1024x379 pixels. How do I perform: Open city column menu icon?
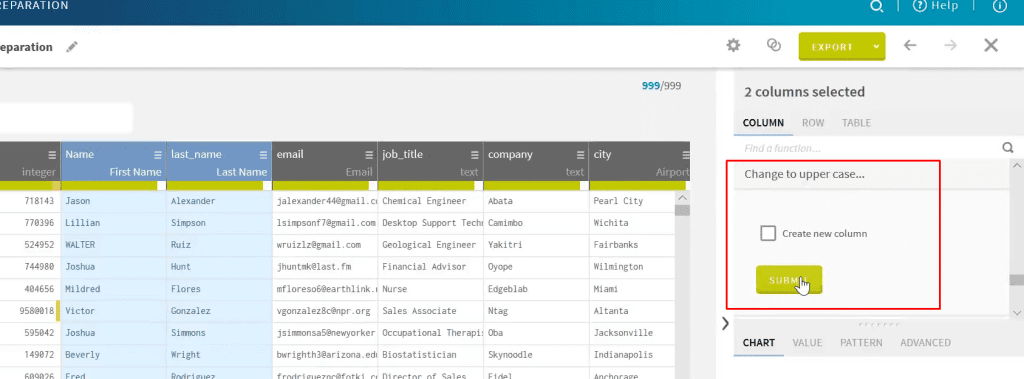[x=686, y=155]
